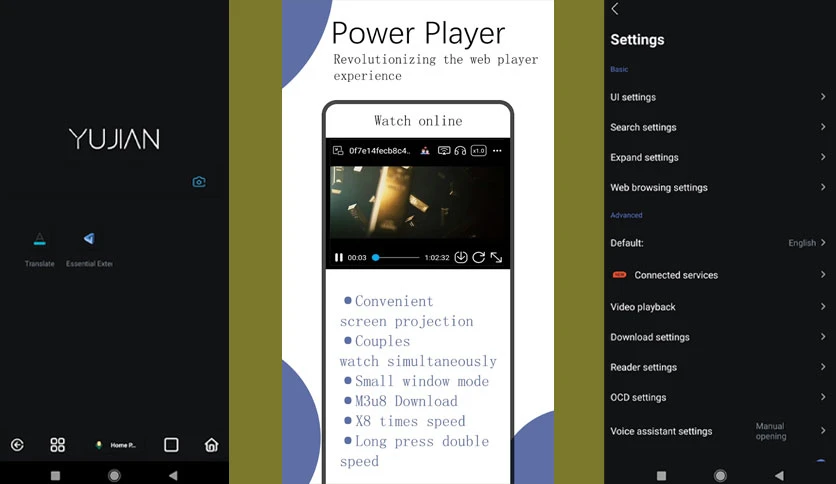The image size is (836, 484).
Task: Click the 'M3u8 Download' feature text
Action: point(406,401)
